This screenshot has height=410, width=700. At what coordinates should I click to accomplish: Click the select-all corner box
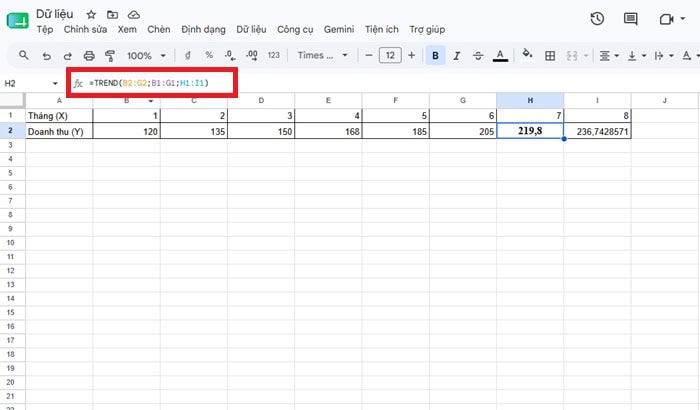12,100
